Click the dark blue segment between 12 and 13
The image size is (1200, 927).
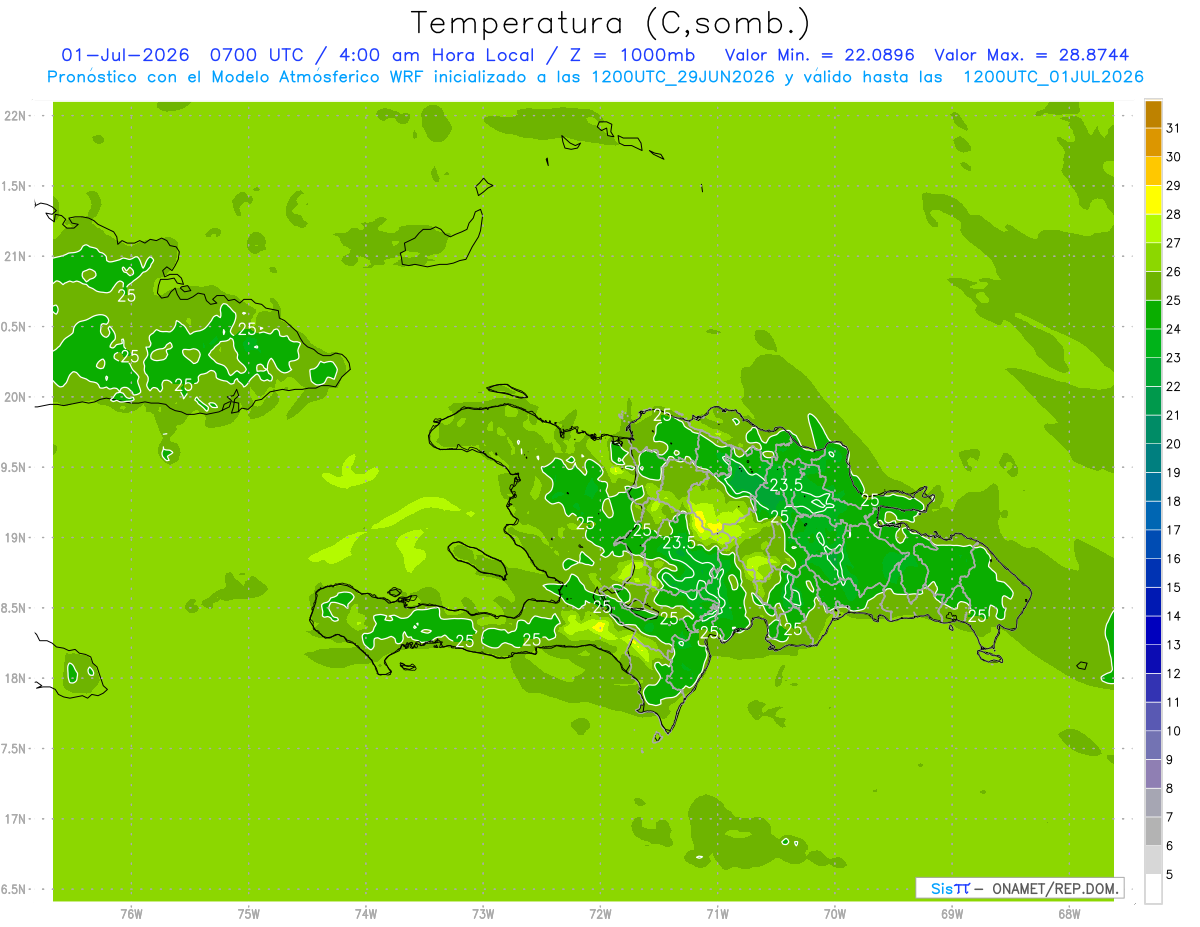tap(1153, 659)
